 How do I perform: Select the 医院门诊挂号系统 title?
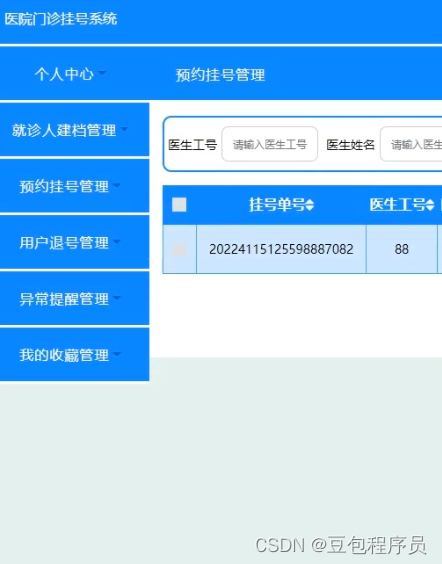coord(61,19)
